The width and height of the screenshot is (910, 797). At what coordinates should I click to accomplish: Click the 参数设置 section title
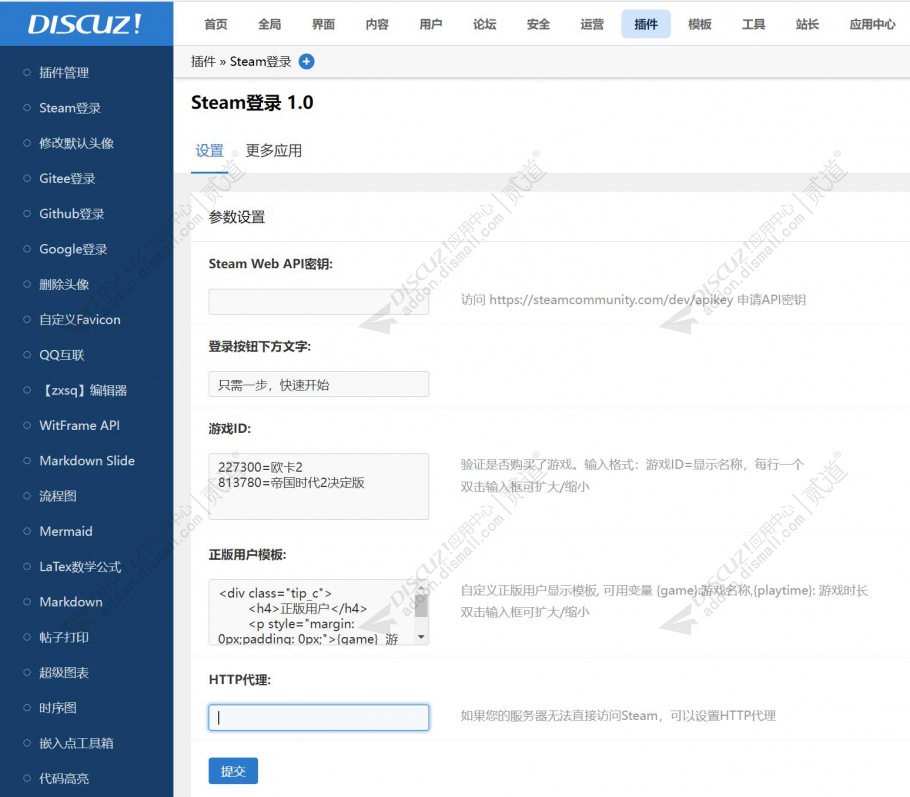[x=237, y=217]
